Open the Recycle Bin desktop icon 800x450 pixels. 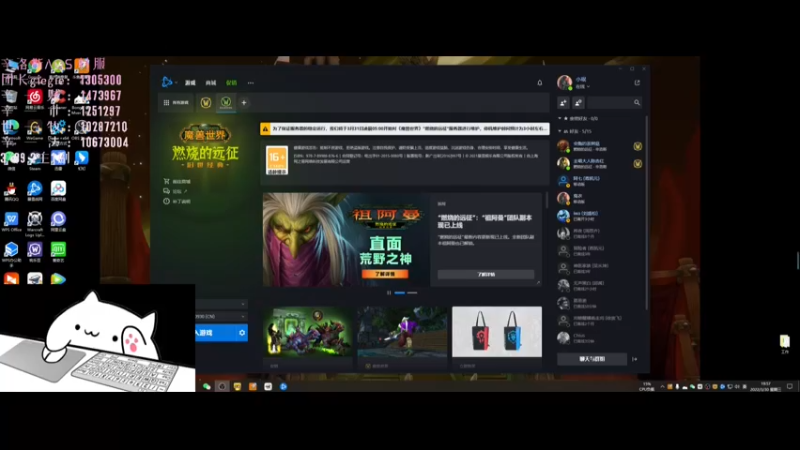click(x=10, y=99)
